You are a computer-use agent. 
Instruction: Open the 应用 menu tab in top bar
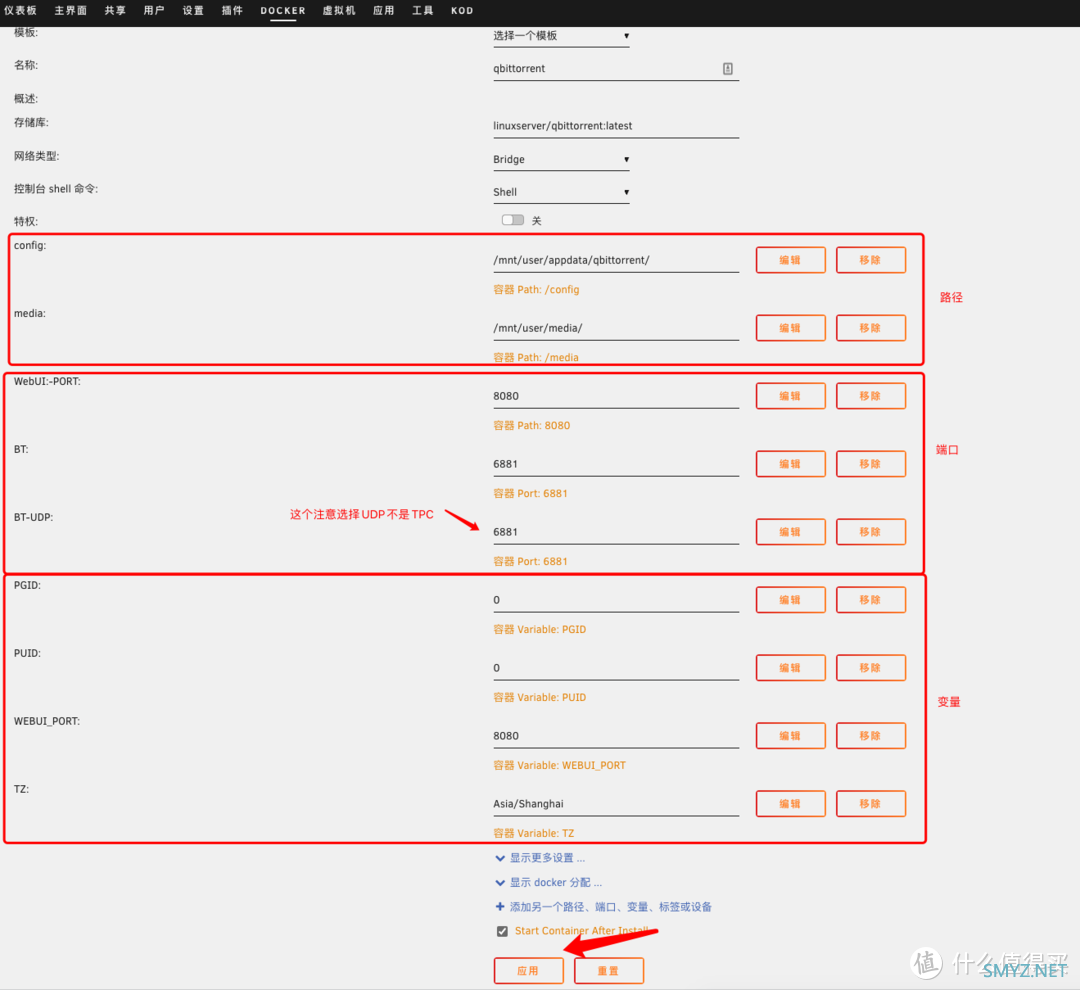[x=384, y=10]
